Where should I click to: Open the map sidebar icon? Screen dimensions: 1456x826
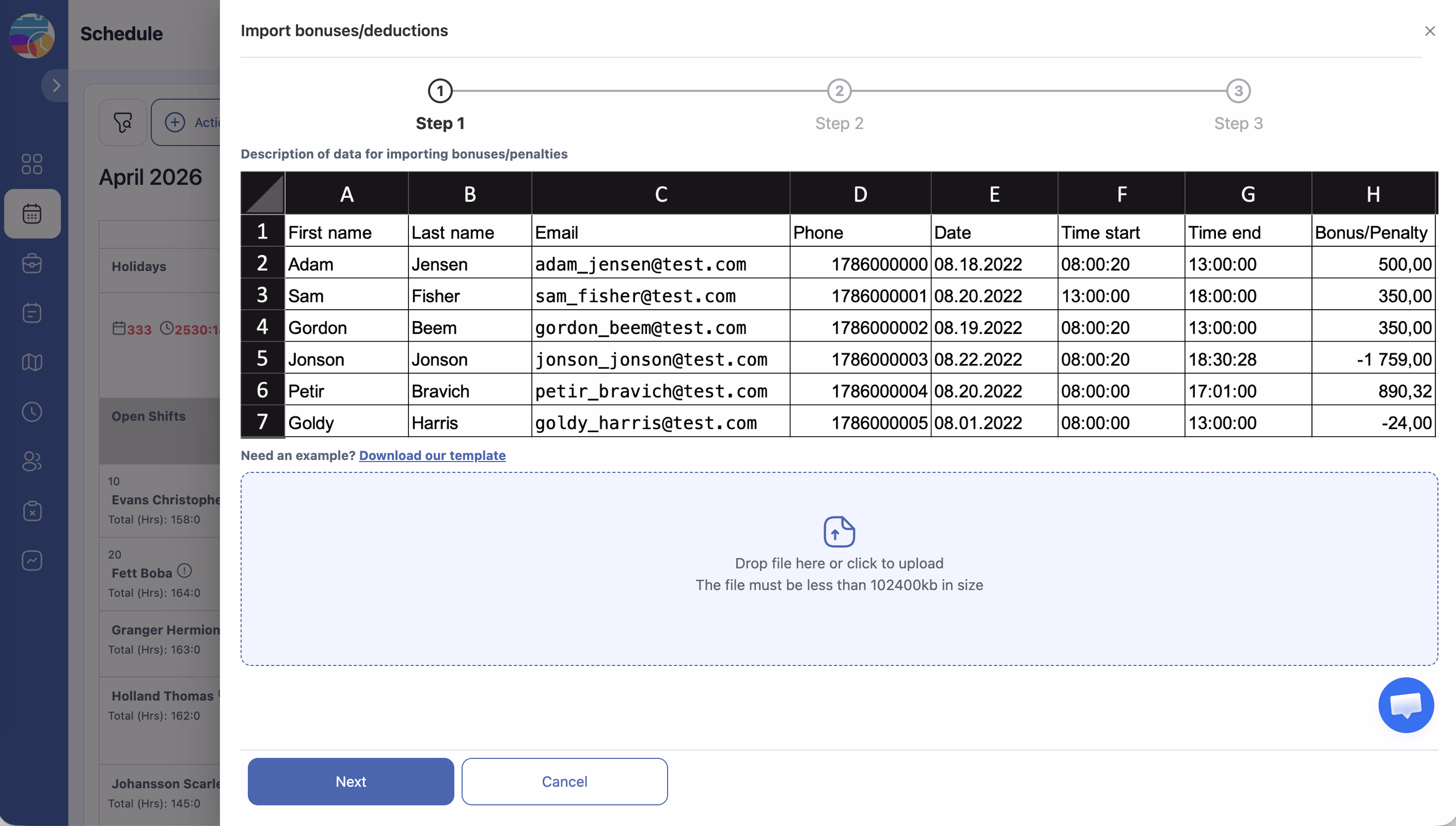(32, 362)
